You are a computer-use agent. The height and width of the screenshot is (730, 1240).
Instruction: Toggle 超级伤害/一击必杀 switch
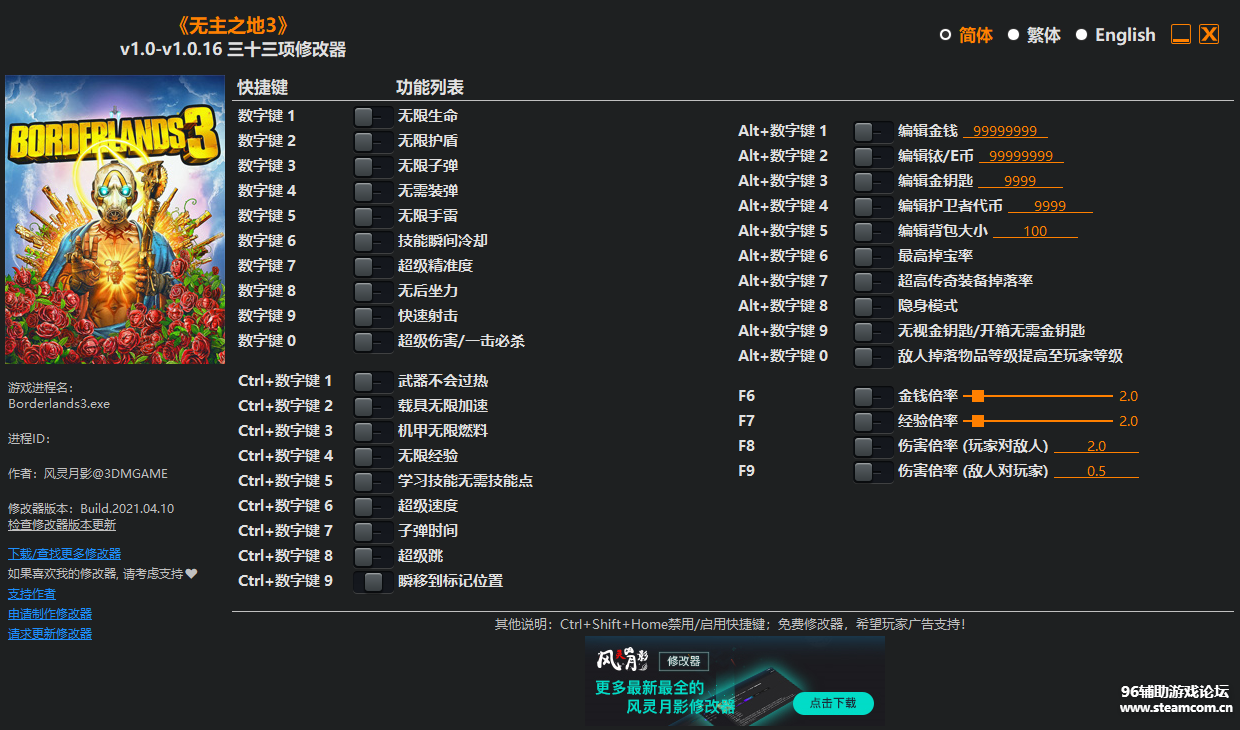click(372, 341)
